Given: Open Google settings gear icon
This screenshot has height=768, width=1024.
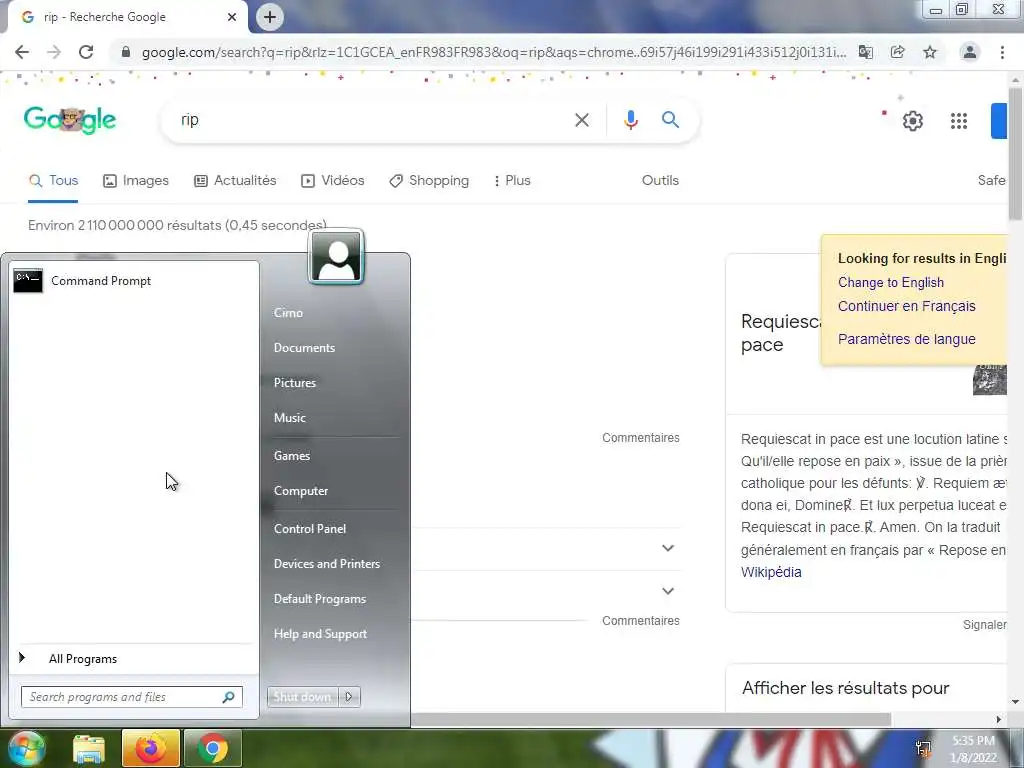Looking at the screenshot, I should pyautogui.click(x=912, y=121).
